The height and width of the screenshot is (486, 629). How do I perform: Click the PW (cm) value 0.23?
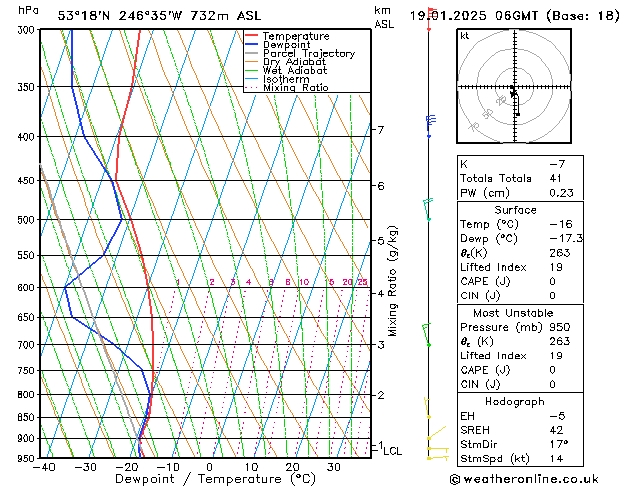click(561, 193)
